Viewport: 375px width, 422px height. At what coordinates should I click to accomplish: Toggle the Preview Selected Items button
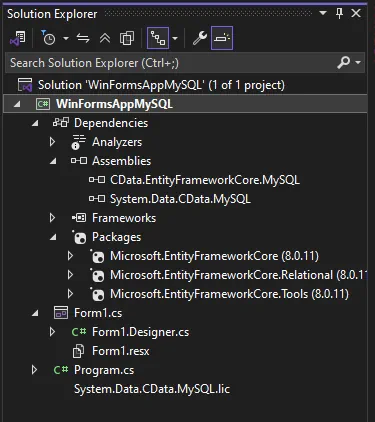[222, 38]
